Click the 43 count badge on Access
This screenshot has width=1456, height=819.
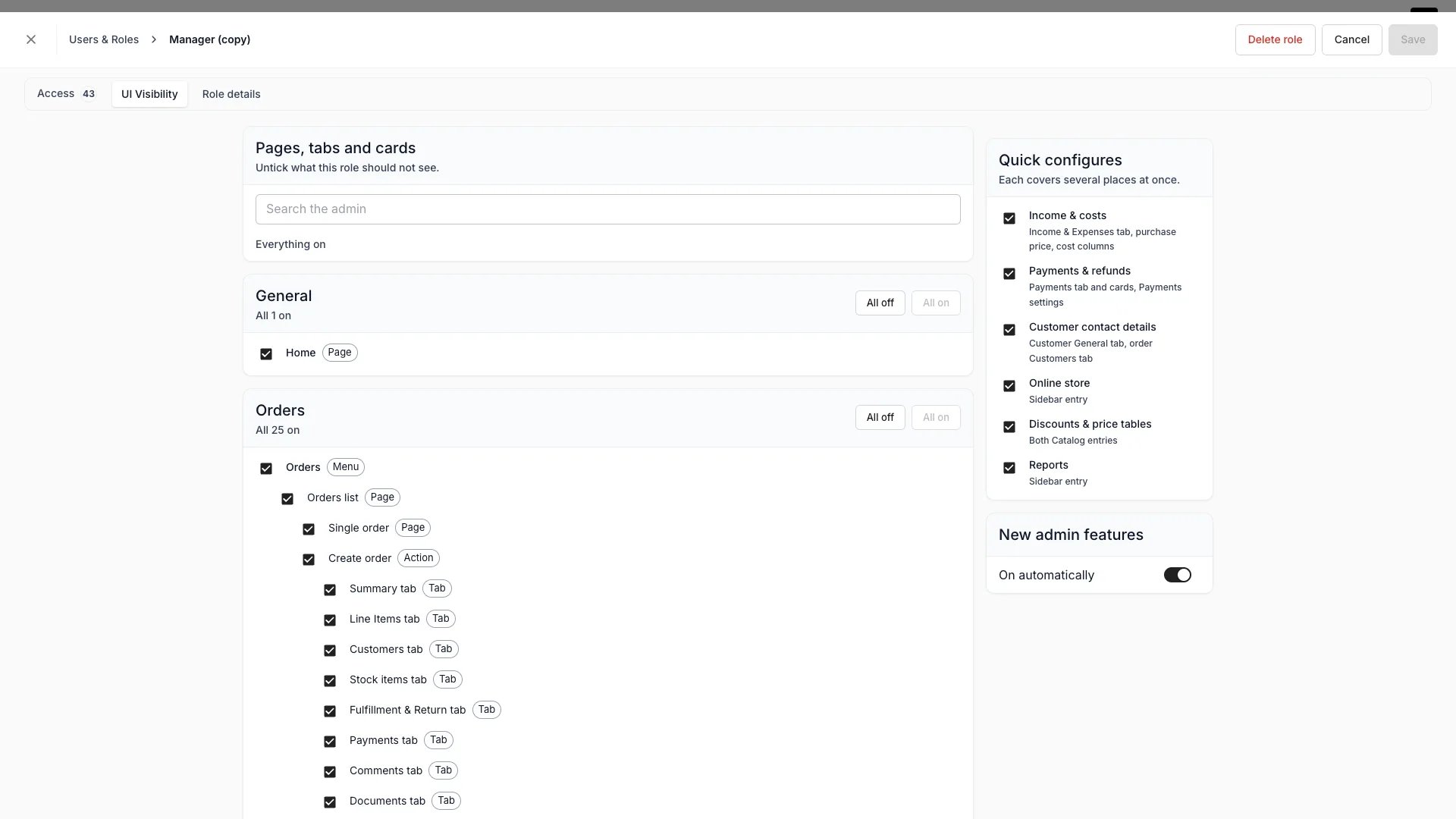pyautogui.click(x=89, y=94)
